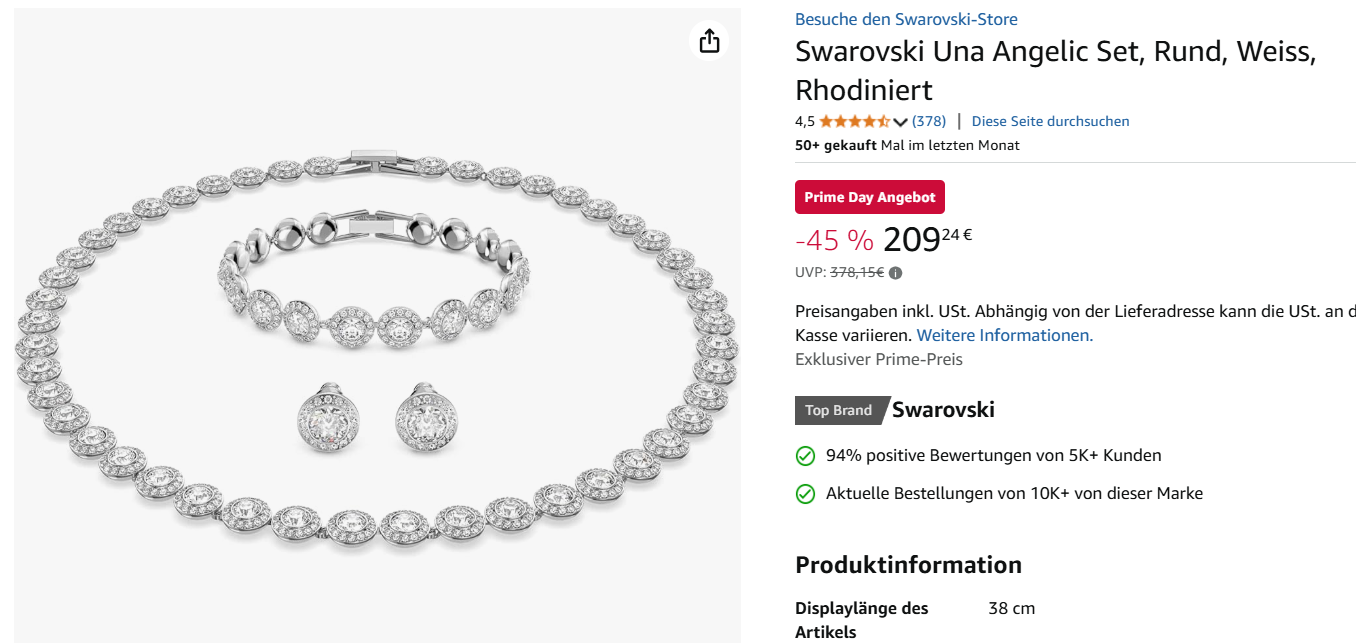The height and width of the screenshot is (643, 1356).
Task: Click the 209,24 € price
Action: point(927,241)
